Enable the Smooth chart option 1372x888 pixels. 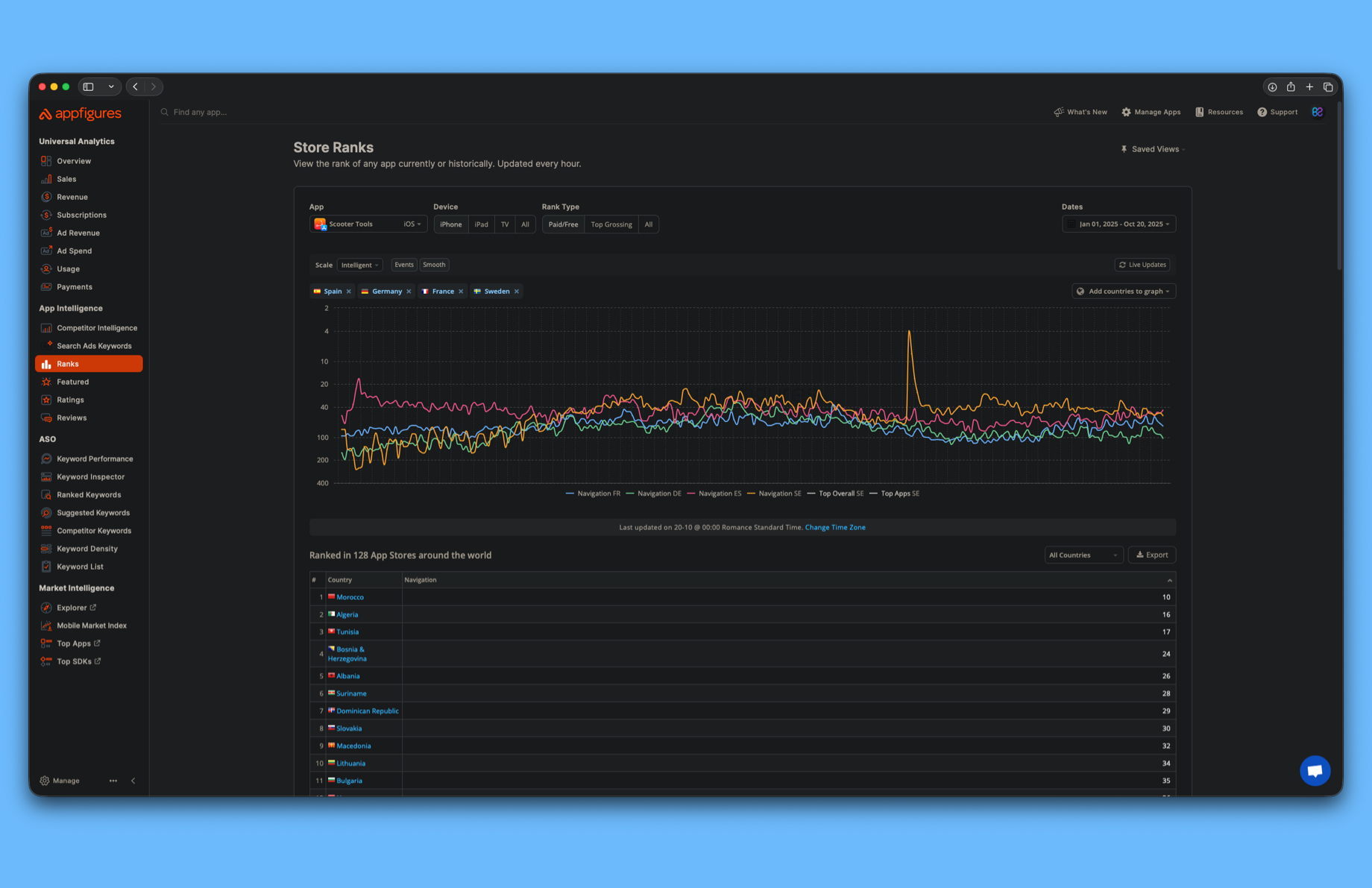434,265
